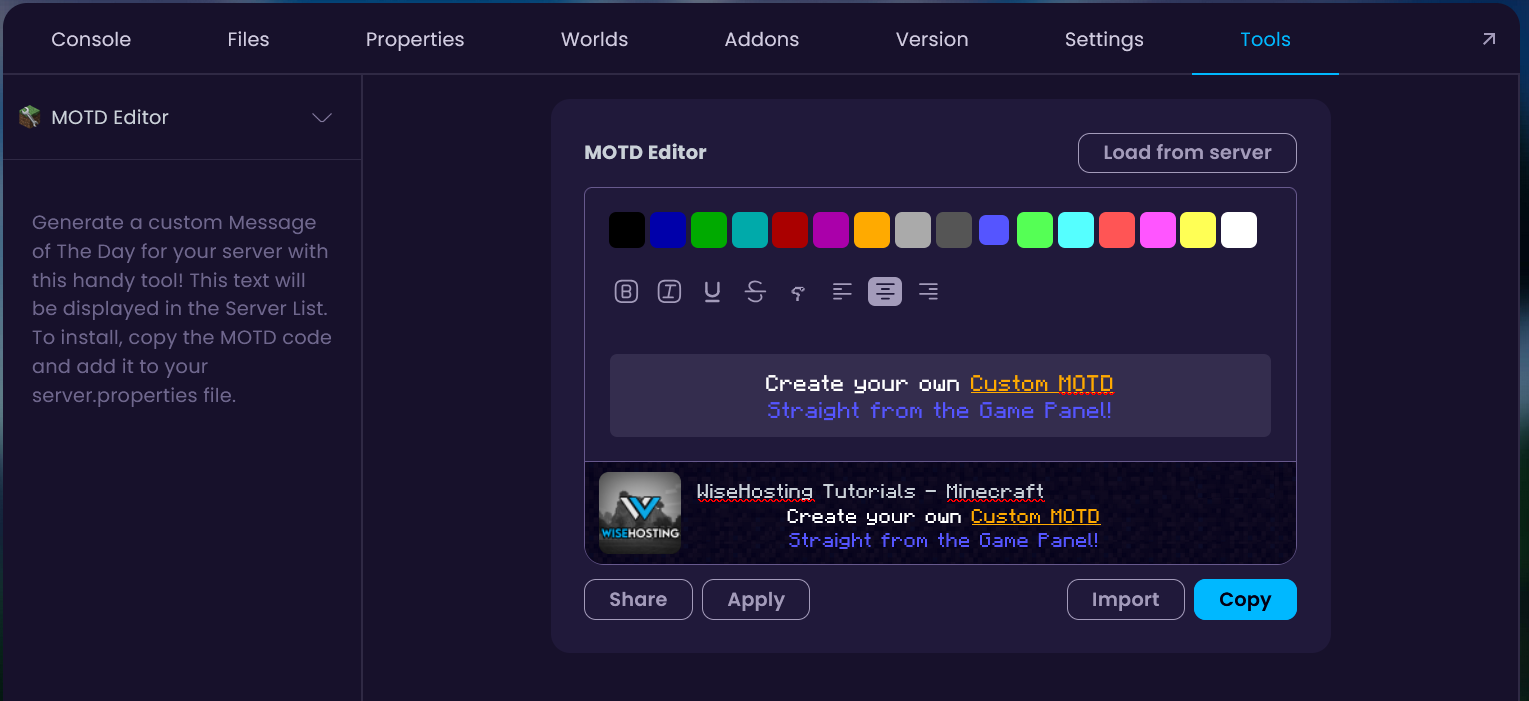The height and width of the screenshot is (701, 1529).
Task: Click the WiseHosting server icon thumbnail
Action: pyautogui.click(x=640, y=513)
